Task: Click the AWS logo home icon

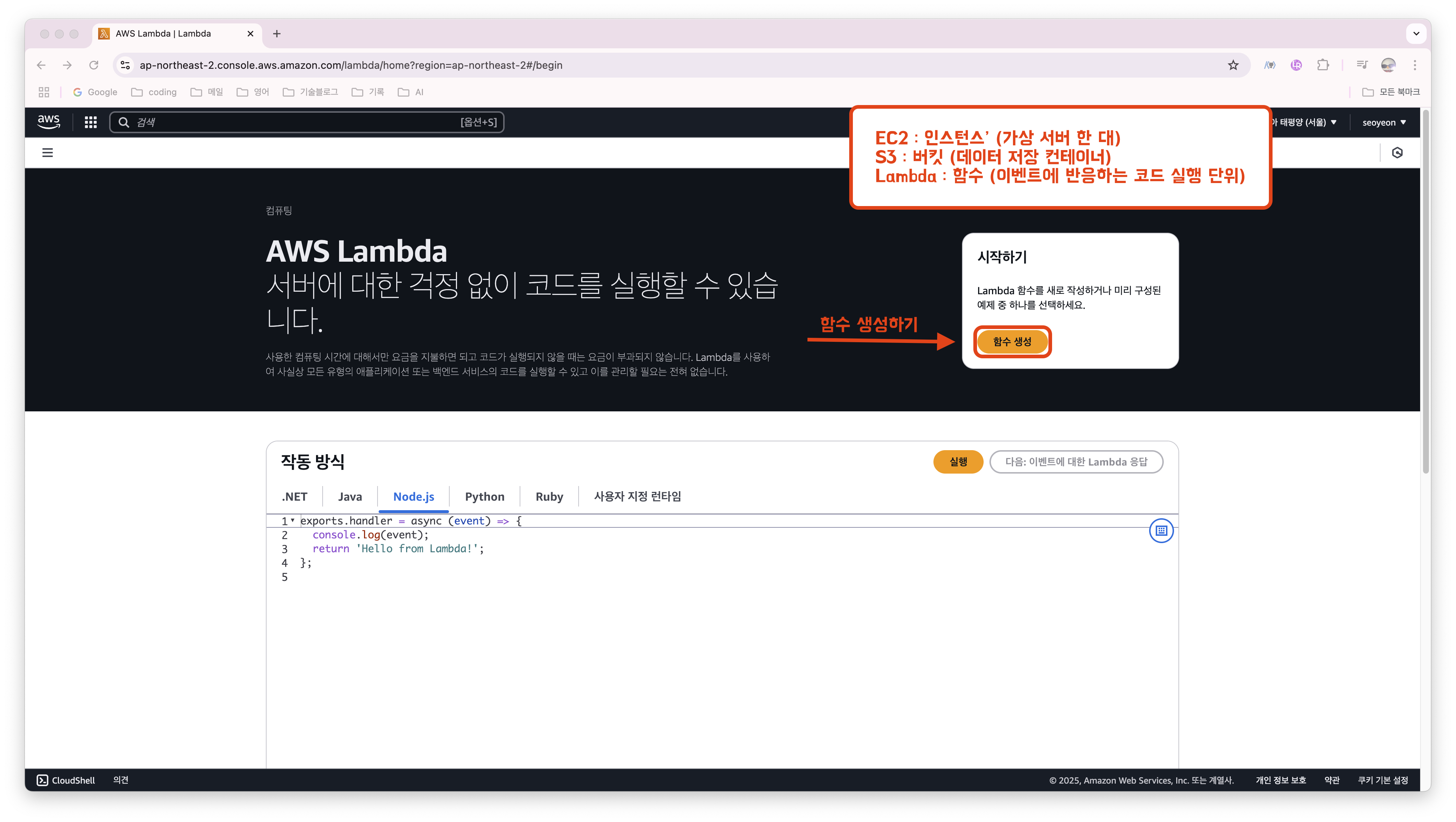Action: (x=49, y=122)
